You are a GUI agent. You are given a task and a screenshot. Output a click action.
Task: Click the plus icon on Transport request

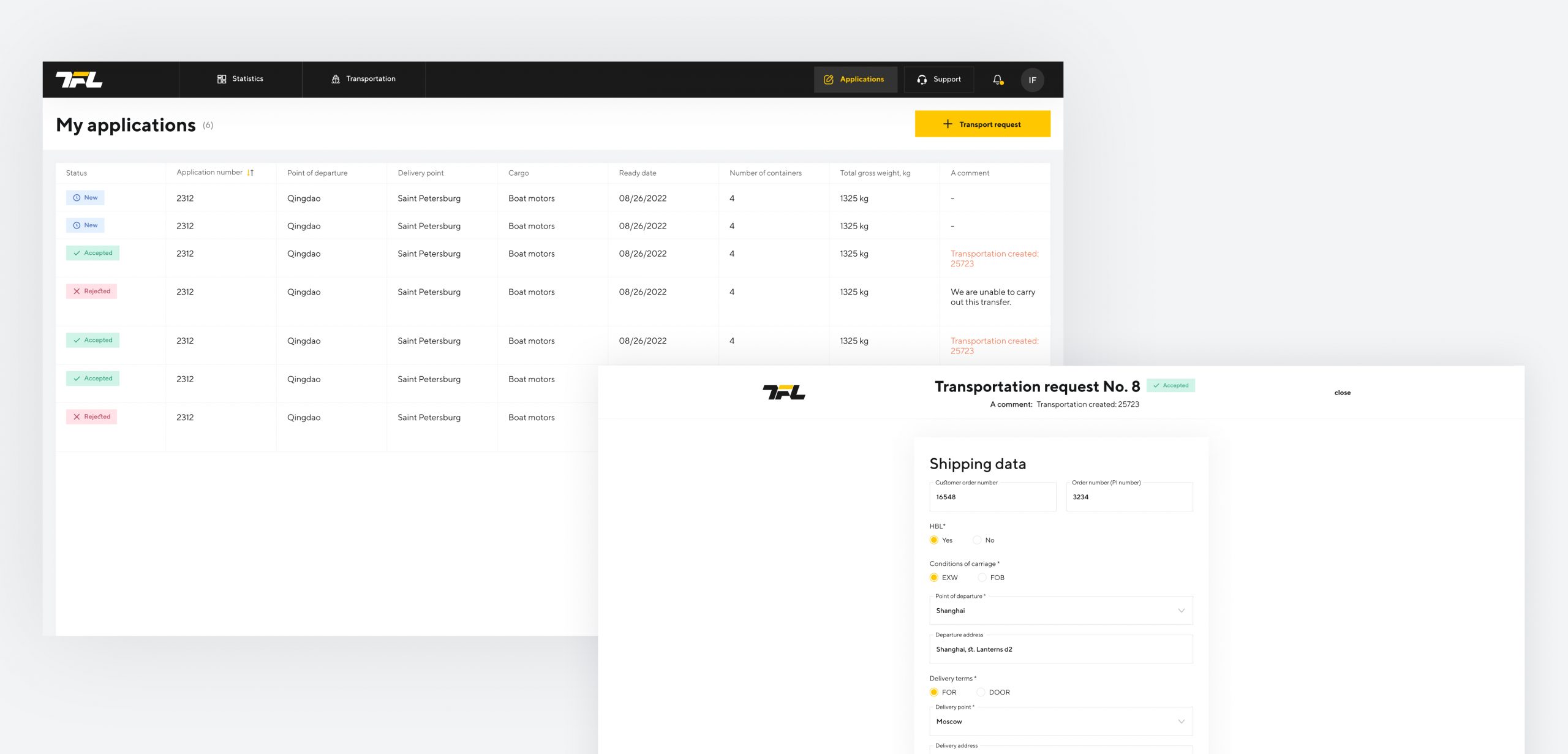(948, 124)
